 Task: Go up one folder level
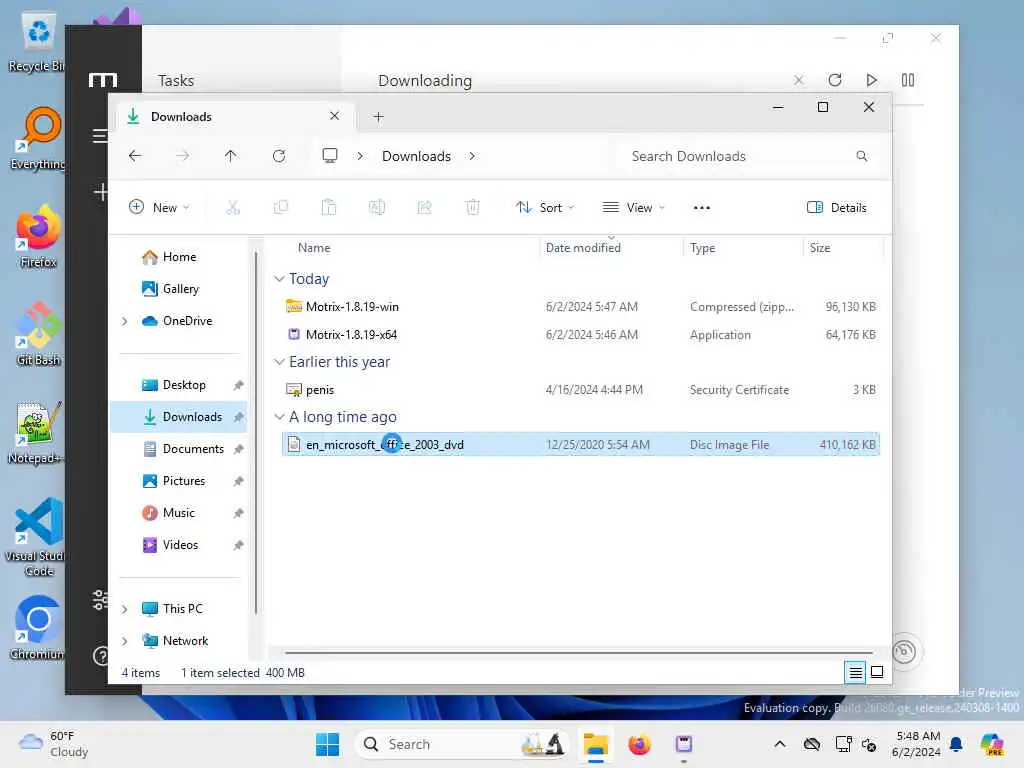[x=231, y=156]
